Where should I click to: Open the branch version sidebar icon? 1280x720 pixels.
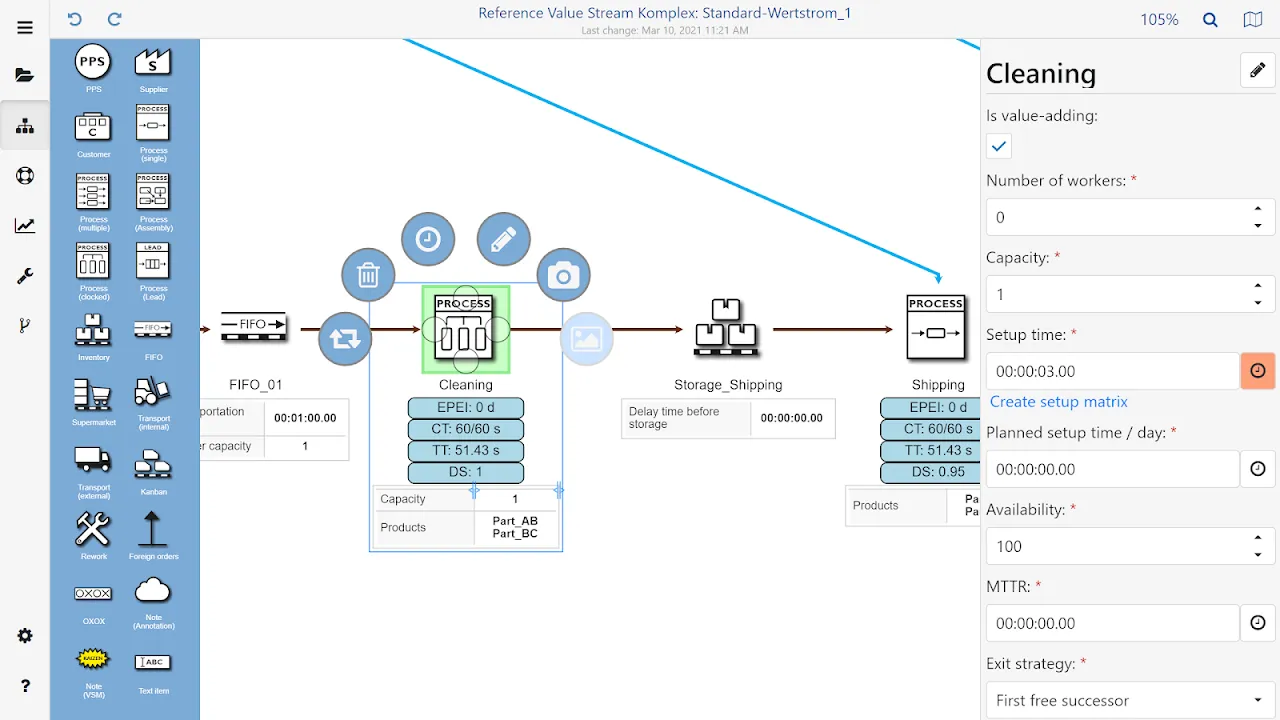[x=25, y=325]
